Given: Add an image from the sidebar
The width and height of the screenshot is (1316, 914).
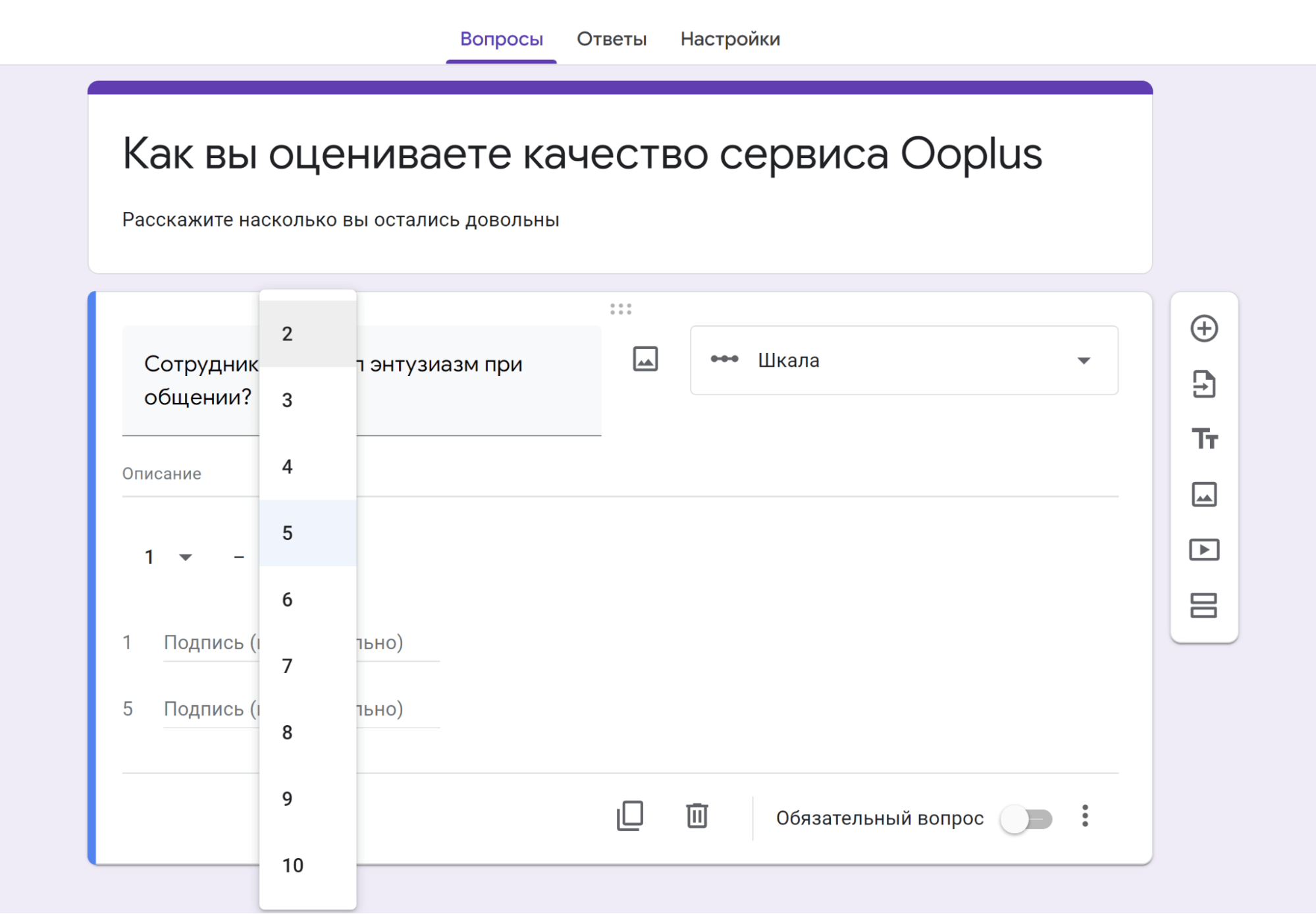Looking at the screenshot, I should pyautogui.click(x=1203, y=495).
